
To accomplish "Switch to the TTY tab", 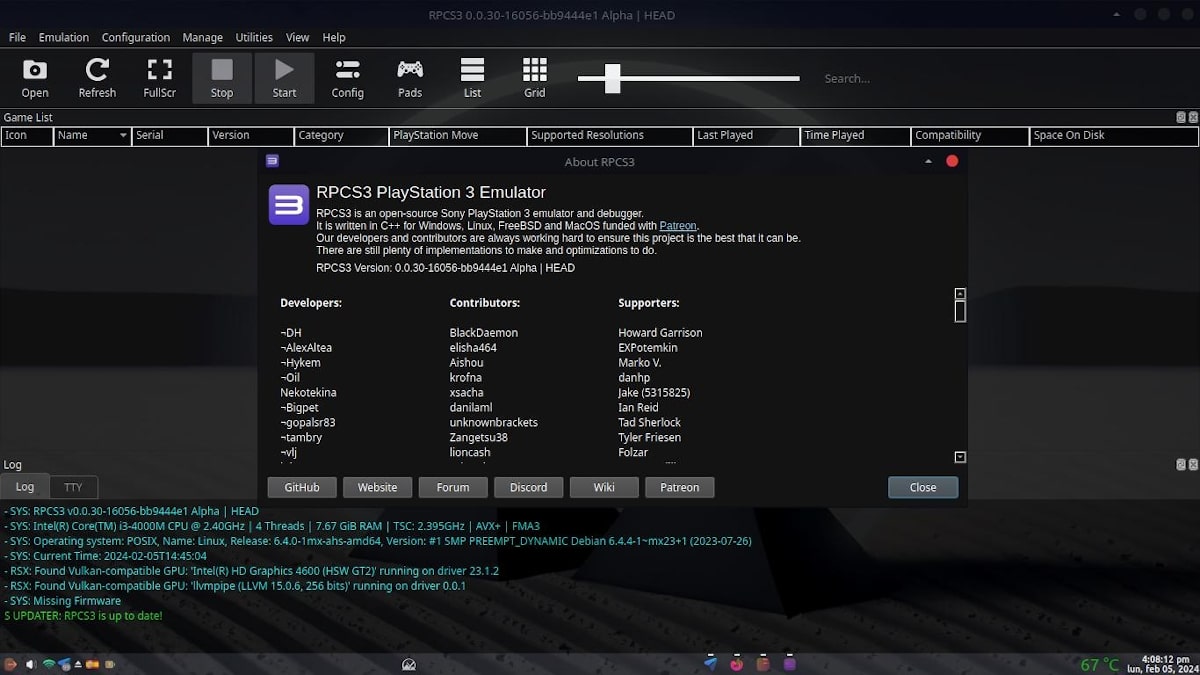I will [x=73, y=487].
